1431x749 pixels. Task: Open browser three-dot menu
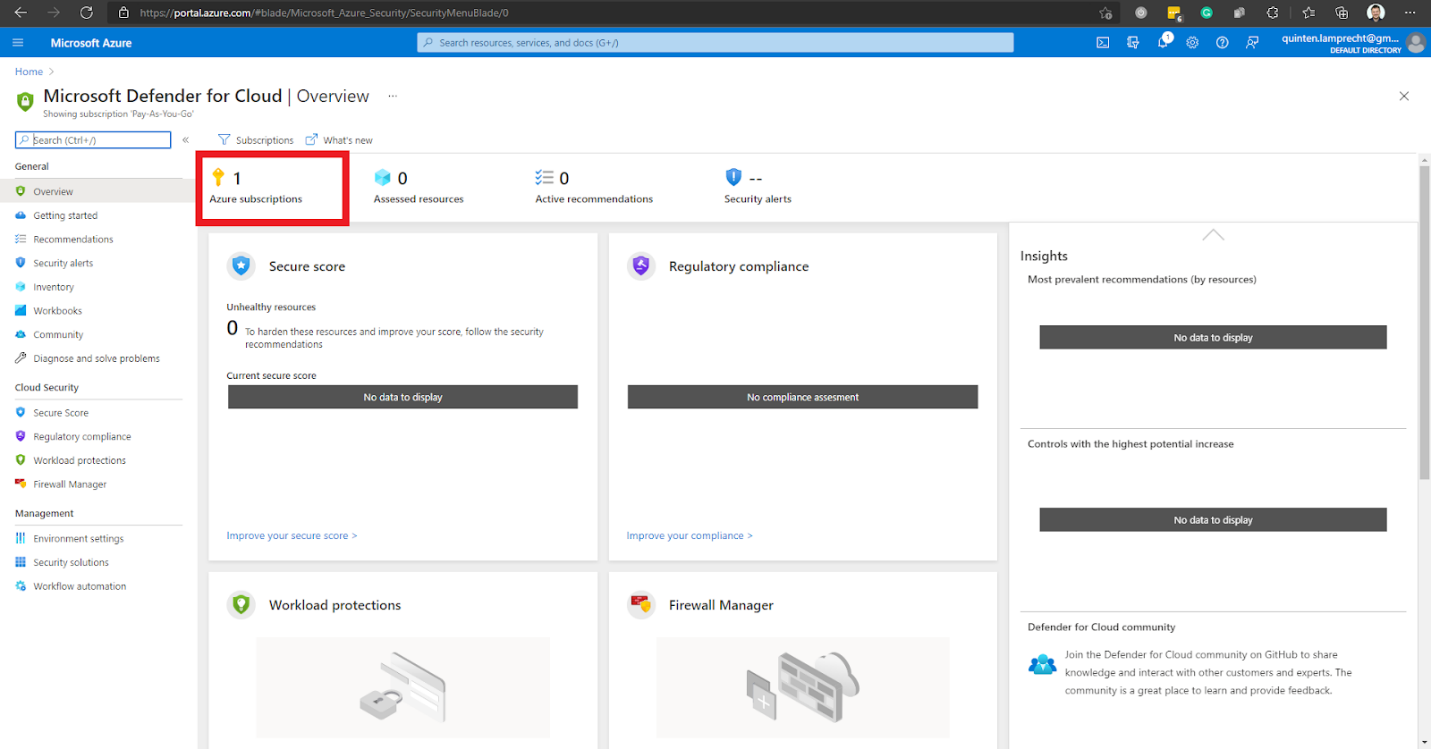click(1410, 13)
